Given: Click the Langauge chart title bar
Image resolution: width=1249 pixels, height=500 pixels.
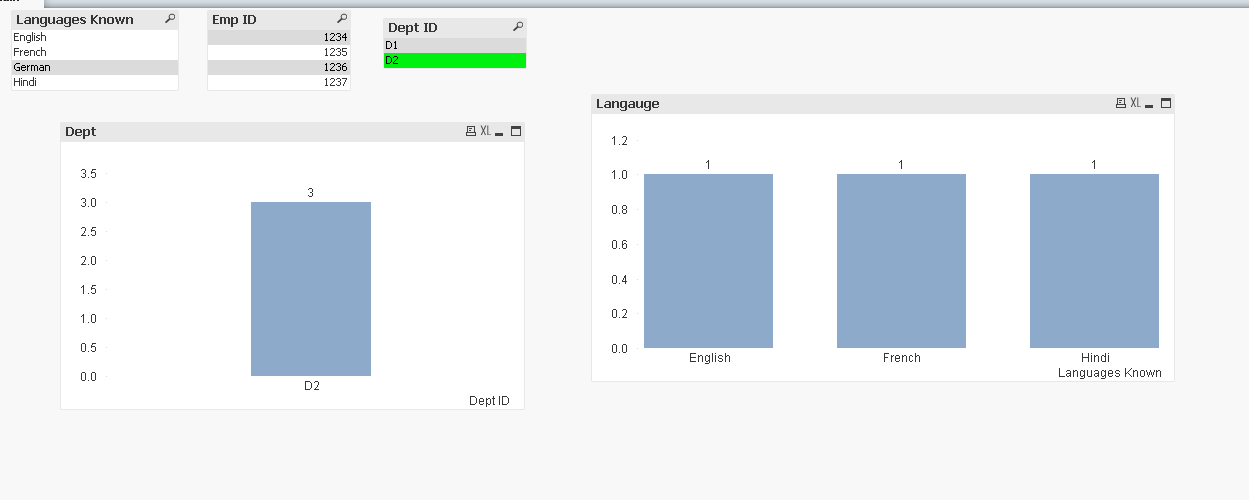Looking at the screenshot, I should [850, 103].
